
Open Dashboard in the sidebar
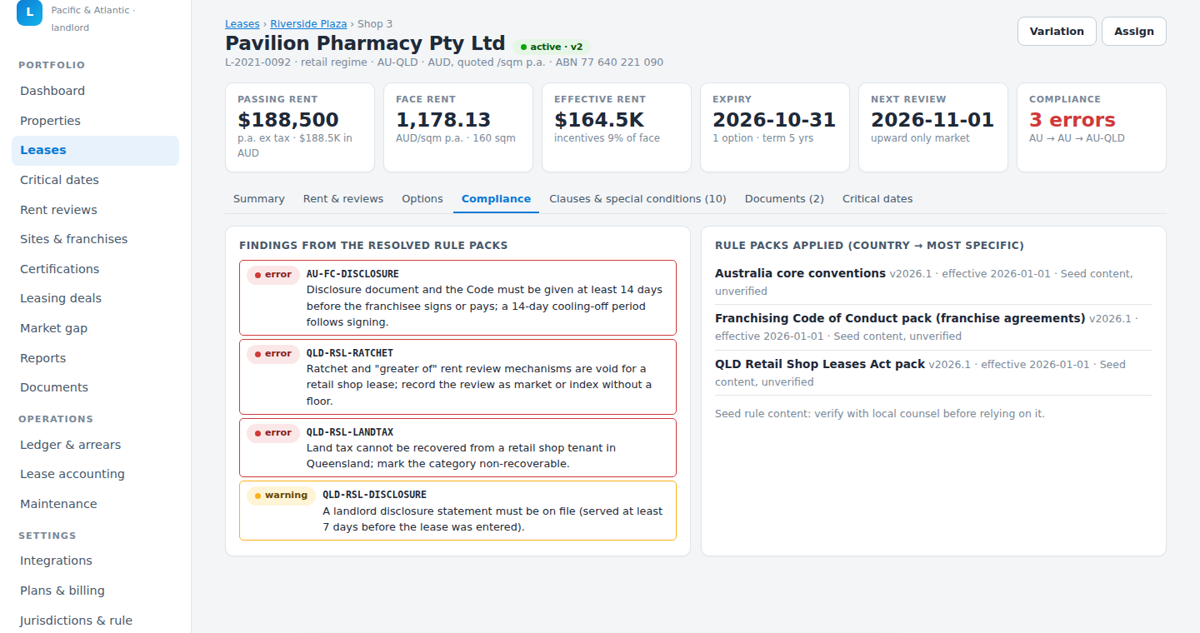coord(95,91)
